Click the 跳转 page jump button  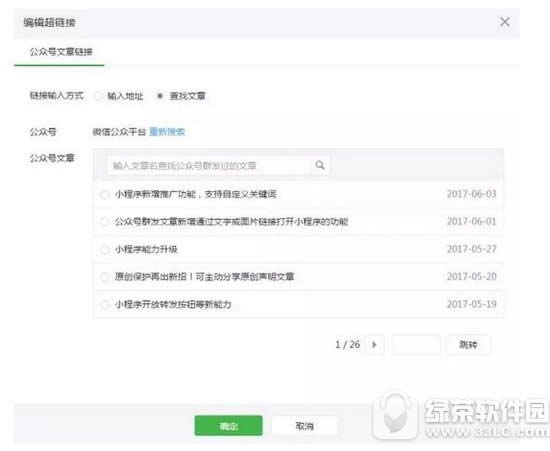(468, 345)
